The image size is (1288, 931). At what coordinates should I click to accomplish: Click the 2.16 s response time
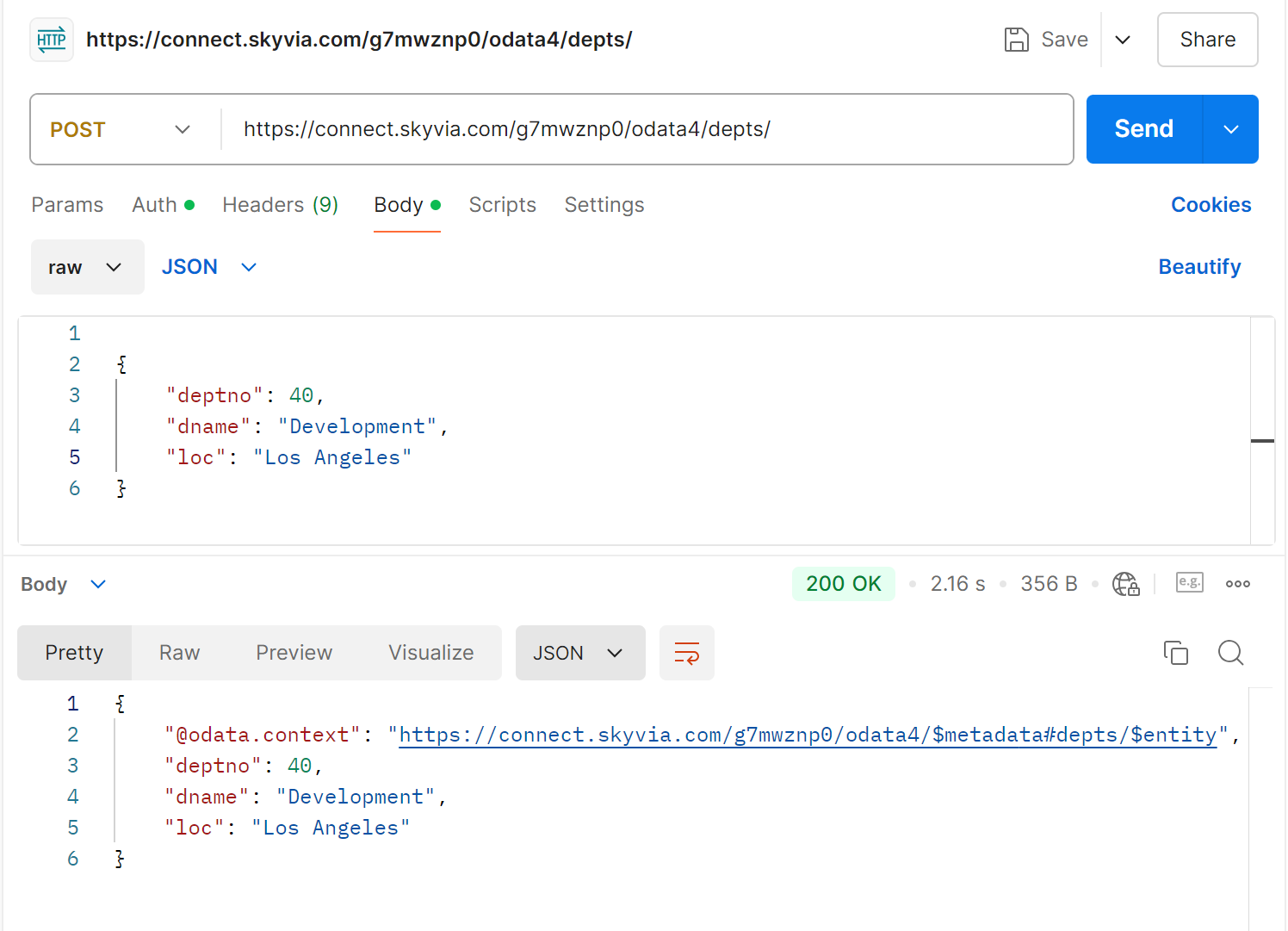[957, 584]
